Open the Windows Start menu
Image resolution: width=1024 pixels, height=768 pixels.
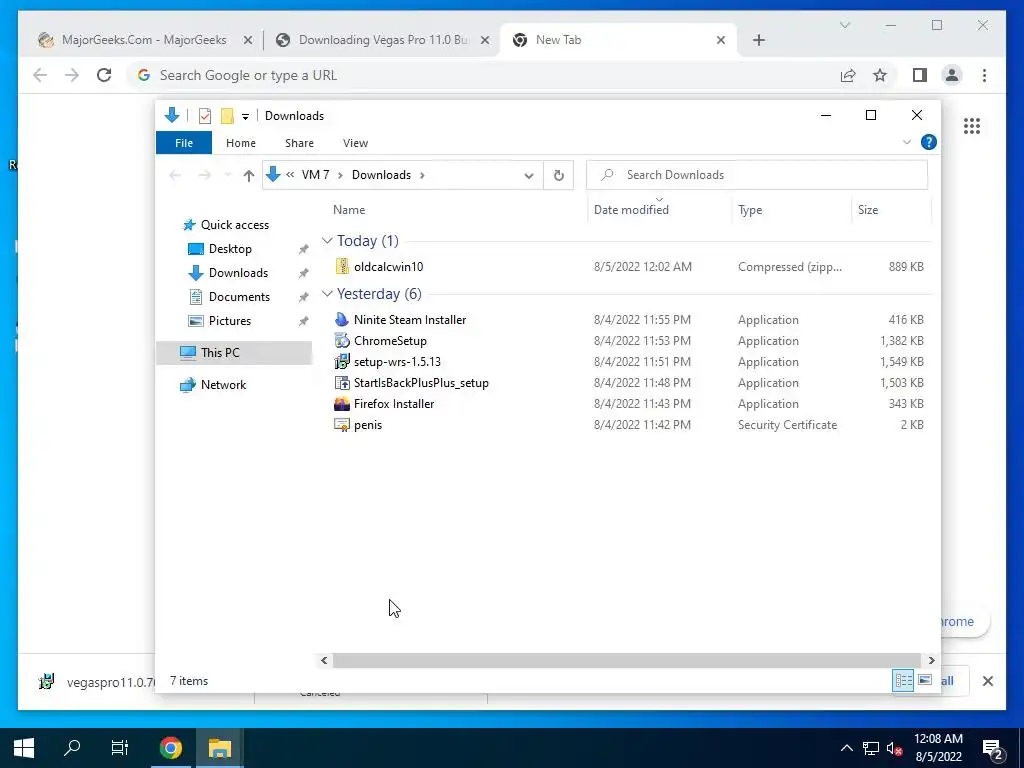point(24,748)
